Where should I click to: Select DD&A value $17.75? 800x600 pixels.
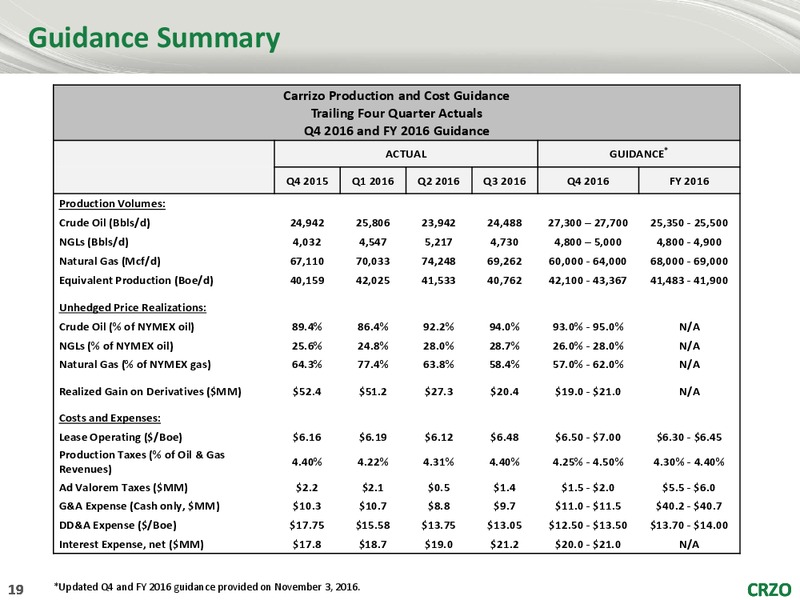tap(307, 525)
